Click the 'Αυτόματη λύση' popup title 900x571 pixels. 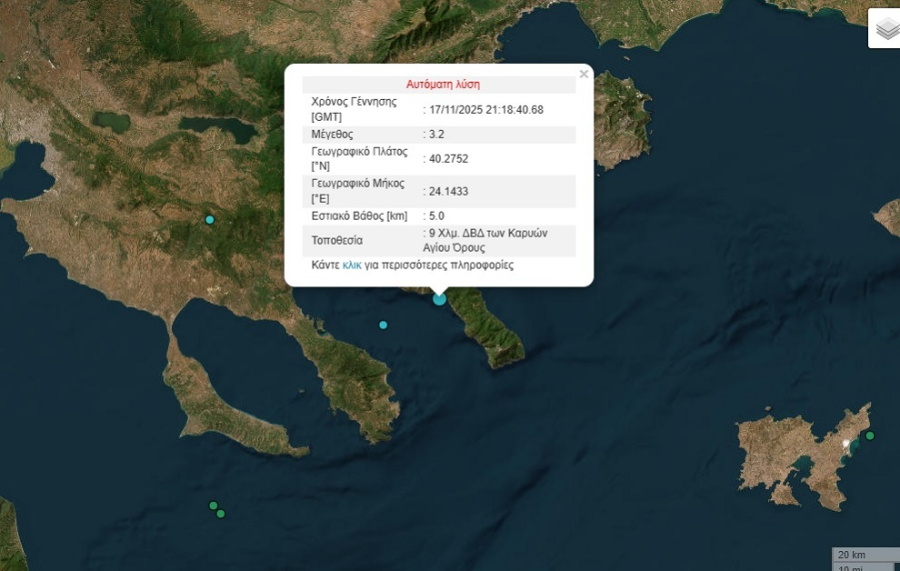pos(442,84)
